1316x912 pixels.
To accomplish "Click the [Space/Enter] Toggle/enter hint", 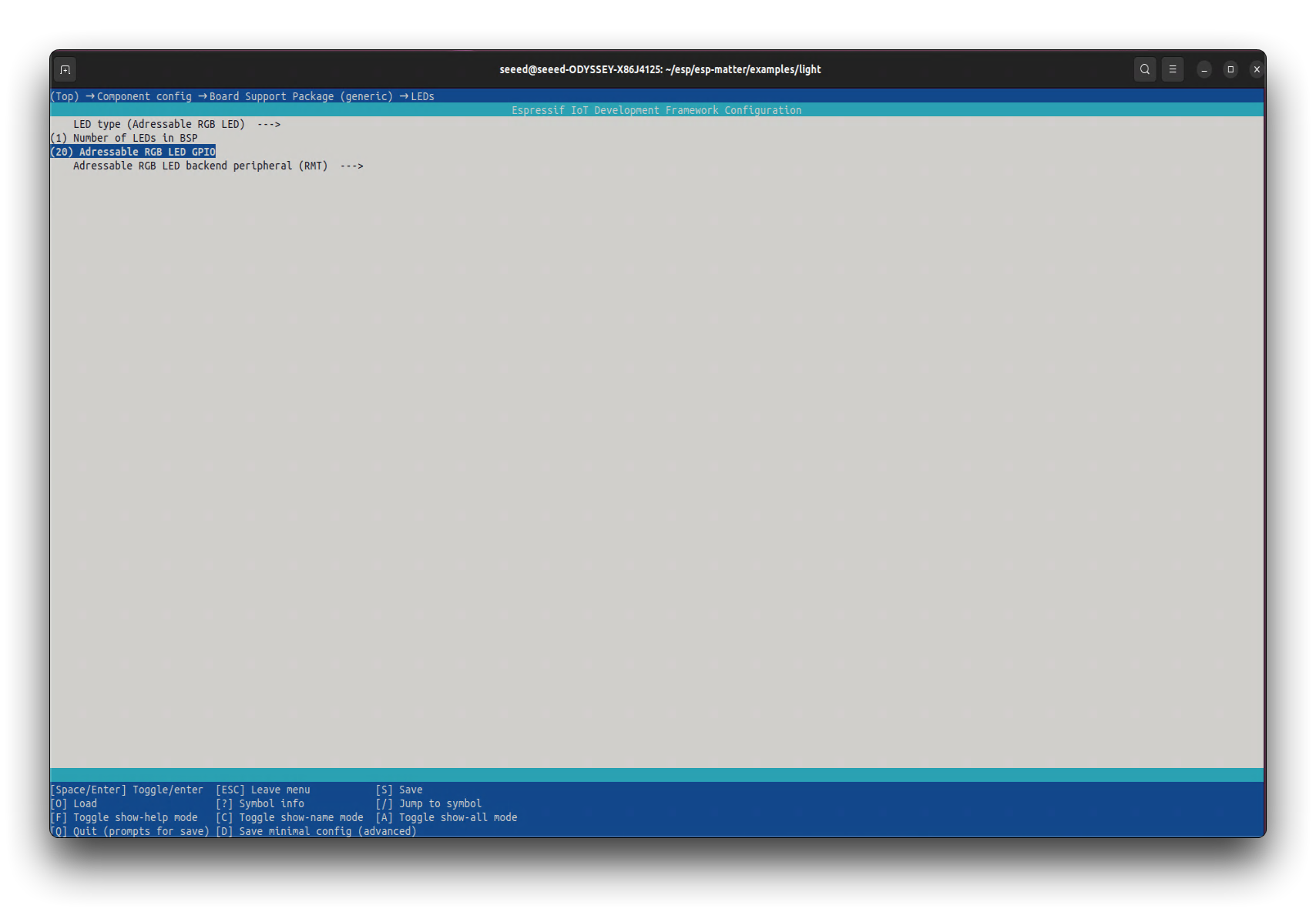I will pyautogui.click(x=127, y=790).
